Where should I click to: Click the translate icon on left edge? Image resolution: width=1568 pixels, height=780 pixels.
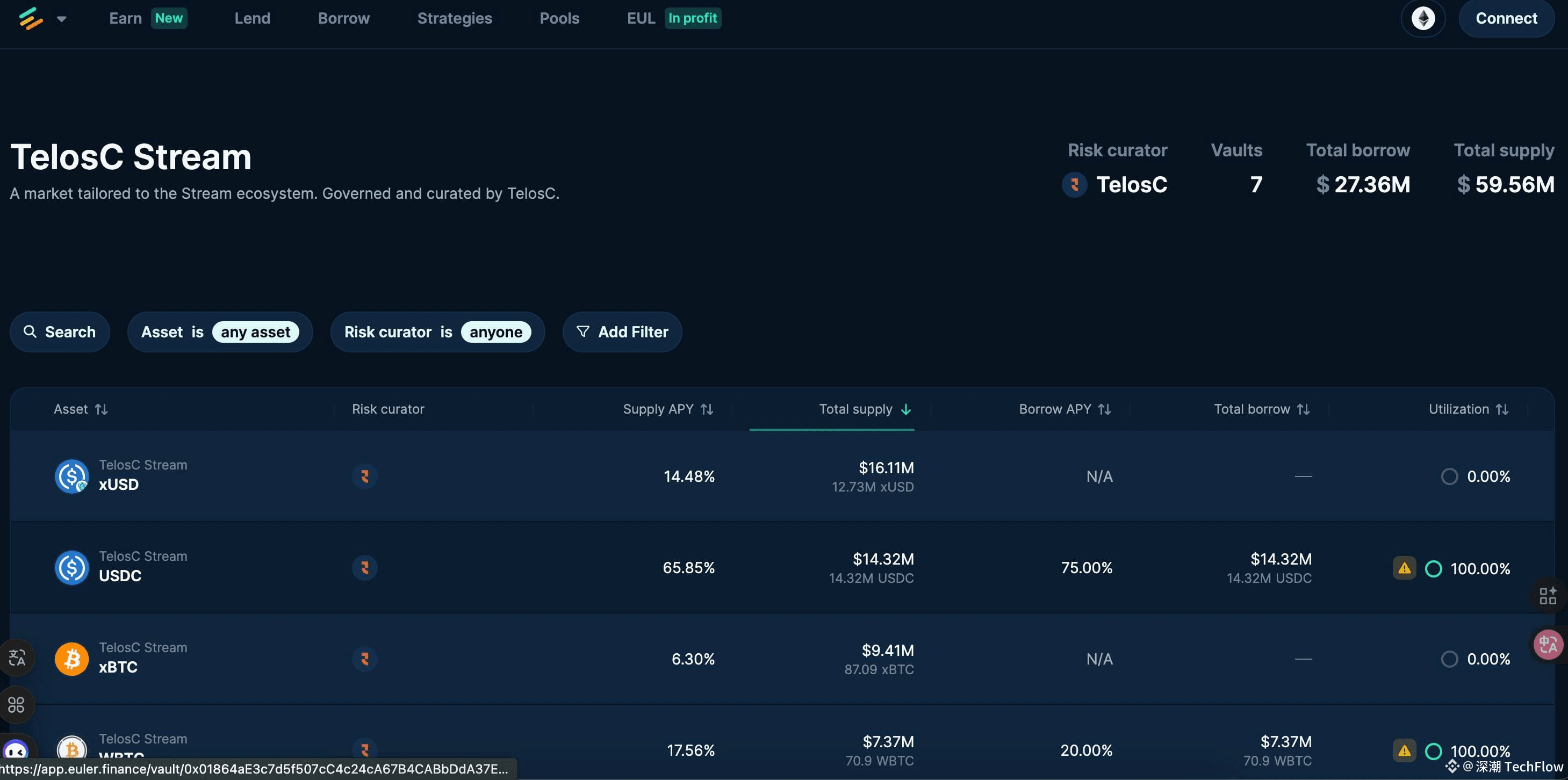tap(17, 657)
